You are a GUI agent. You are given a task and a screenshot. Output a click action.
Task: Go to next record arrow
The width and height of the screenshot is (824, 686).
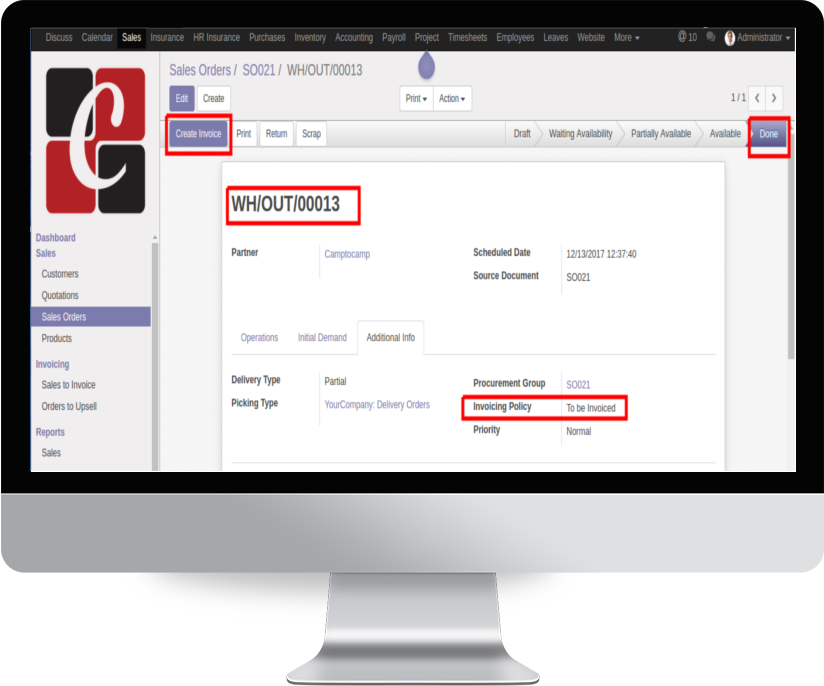tap(774, 98)
